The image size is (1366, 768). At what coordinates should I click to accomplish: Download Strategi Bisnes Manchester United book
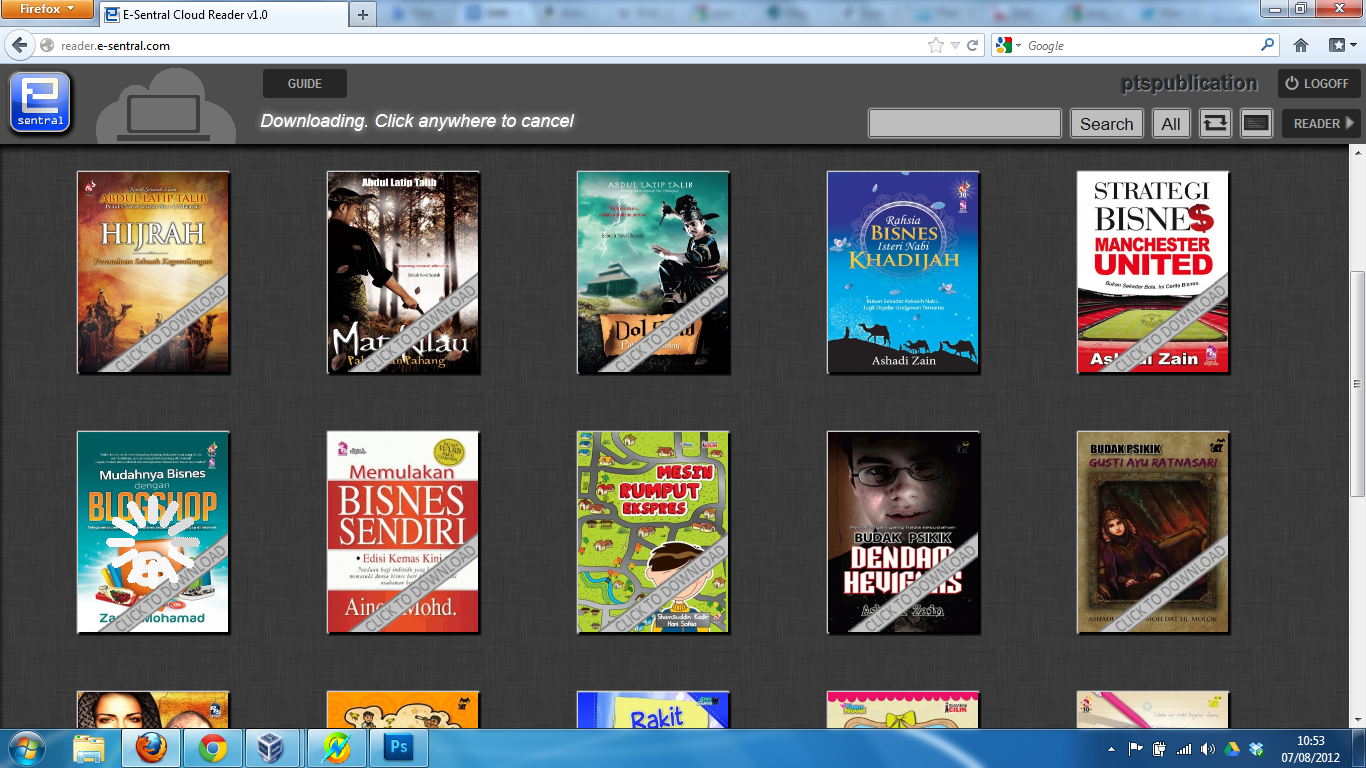[x=1154, y=272]
